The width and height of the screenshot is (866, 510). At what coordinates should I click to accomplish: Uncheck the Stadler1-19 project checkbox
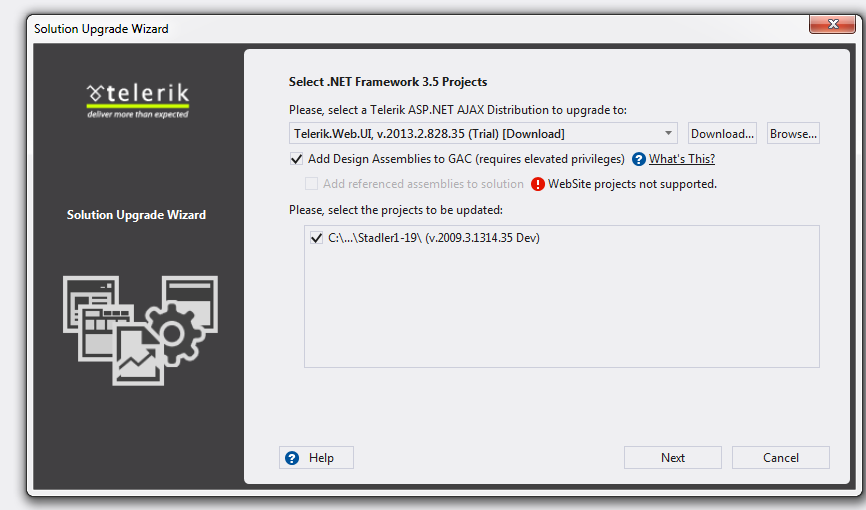pos(316,238)
